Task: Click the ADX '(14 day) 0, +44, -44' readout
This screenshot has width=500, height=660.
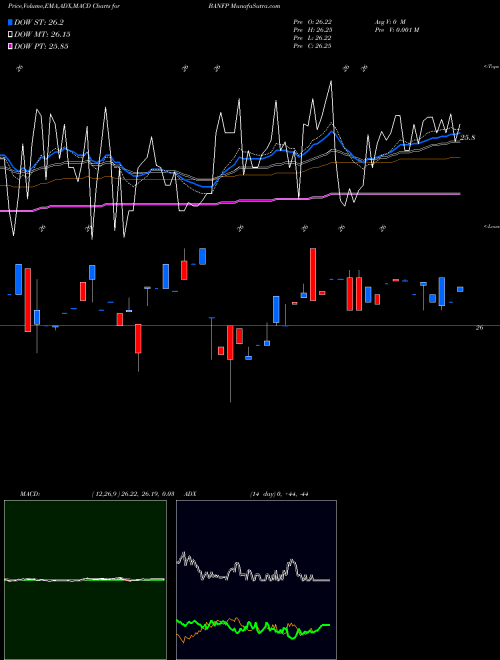Action: (x=279, y=494)
